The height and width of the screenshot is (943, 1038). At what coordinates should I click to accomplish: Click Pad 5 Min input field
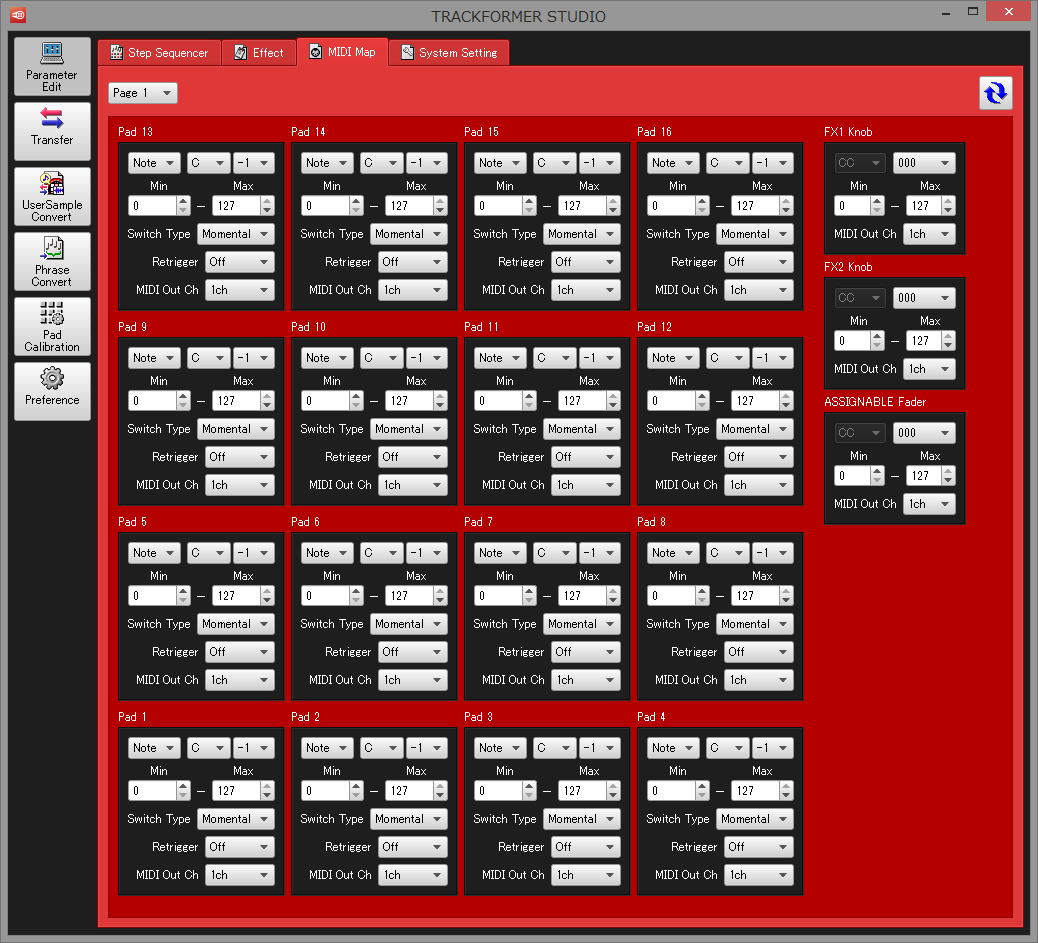click(153, 596)
